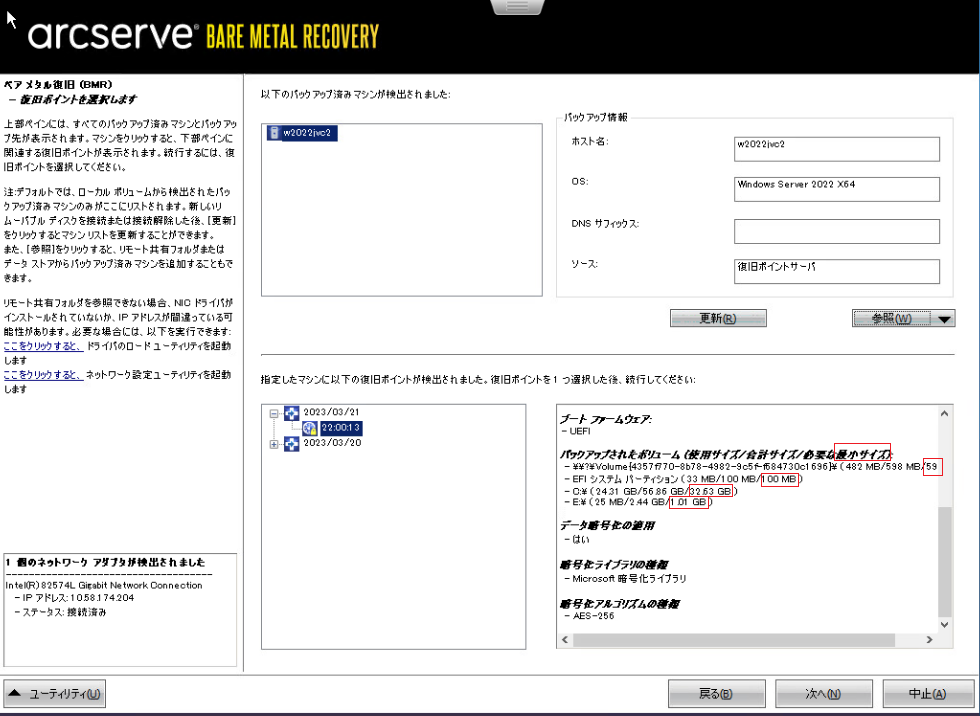
Task: Click the ステータス: 接続済み line
Action: point(59,612)
